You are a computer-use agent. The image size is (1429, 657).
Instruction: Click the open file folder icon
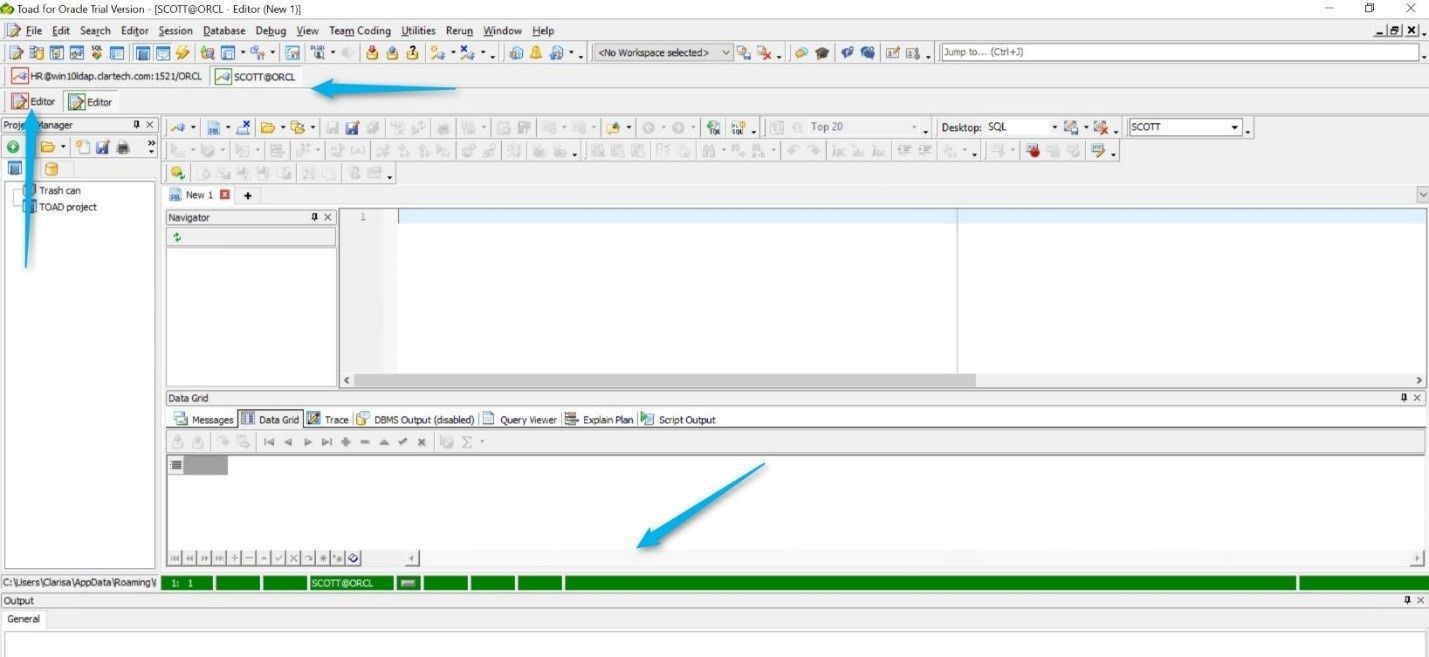(267, 127)
